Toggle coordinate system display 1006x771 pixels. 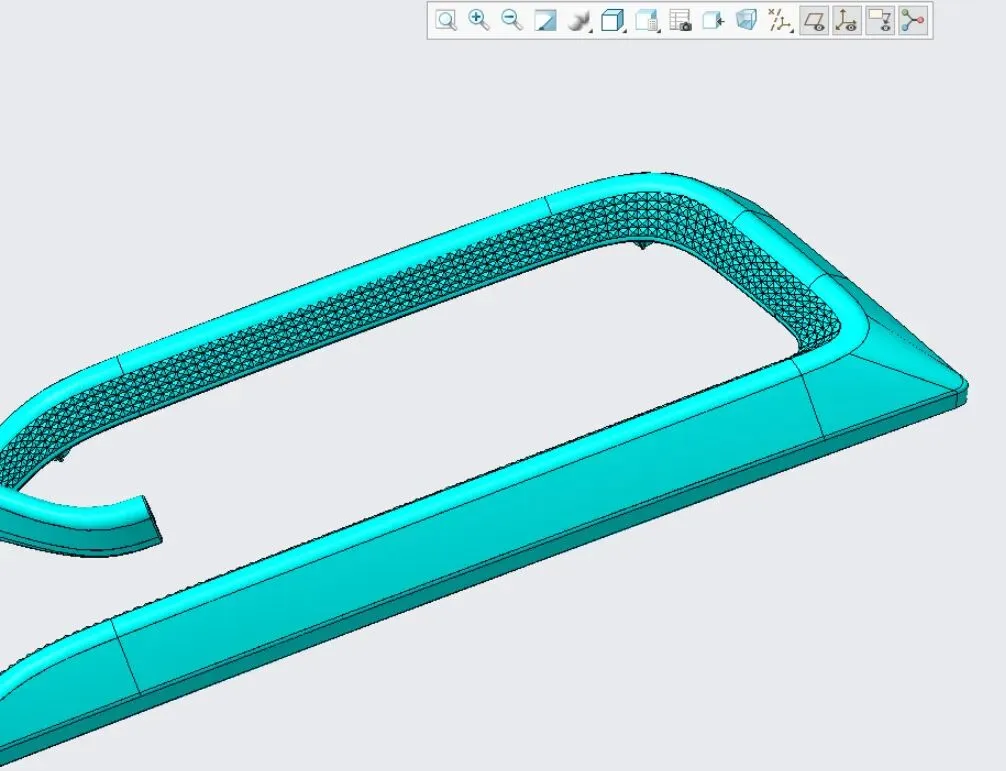847,20
